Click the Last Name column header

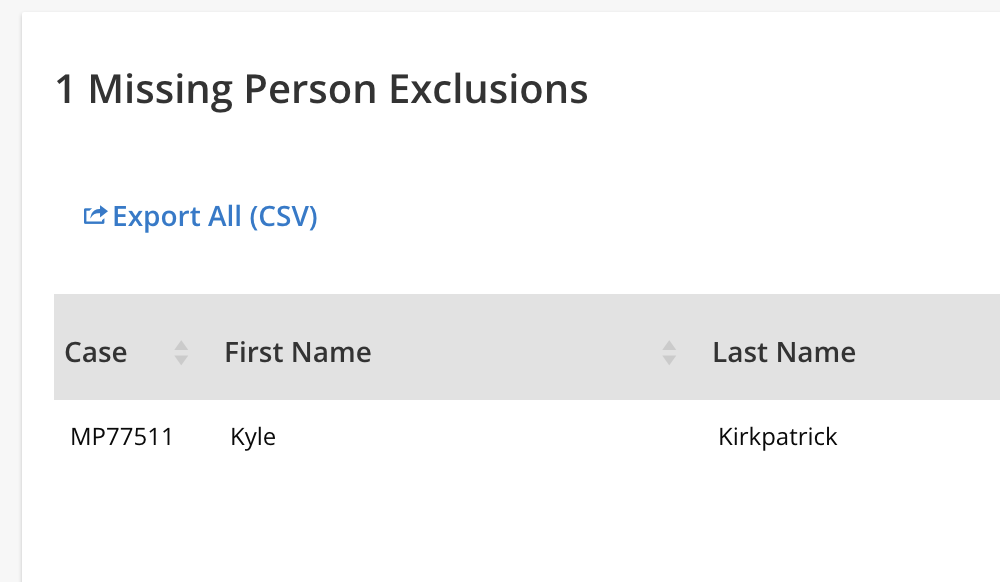point(784,352)
